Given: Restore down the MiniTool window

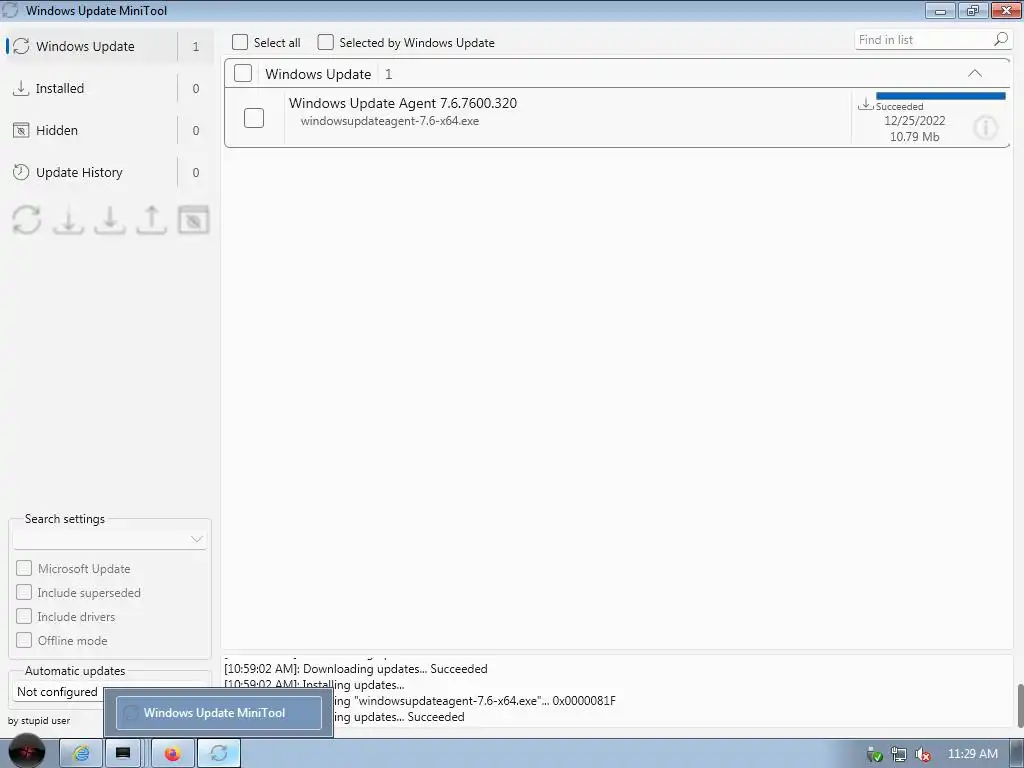Looking at the screenshot, I should tap(973, 10).
